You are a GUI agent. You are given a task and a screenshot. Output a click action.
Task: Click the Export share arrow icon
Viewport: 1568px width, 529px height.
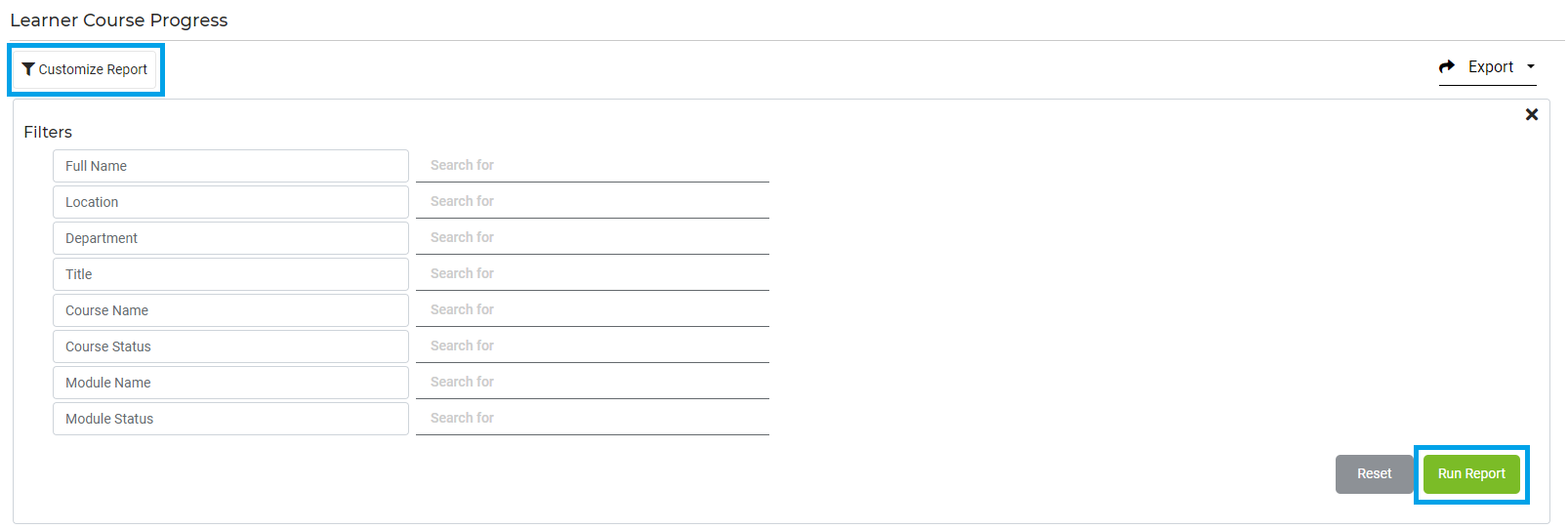tap(1447, 66)
